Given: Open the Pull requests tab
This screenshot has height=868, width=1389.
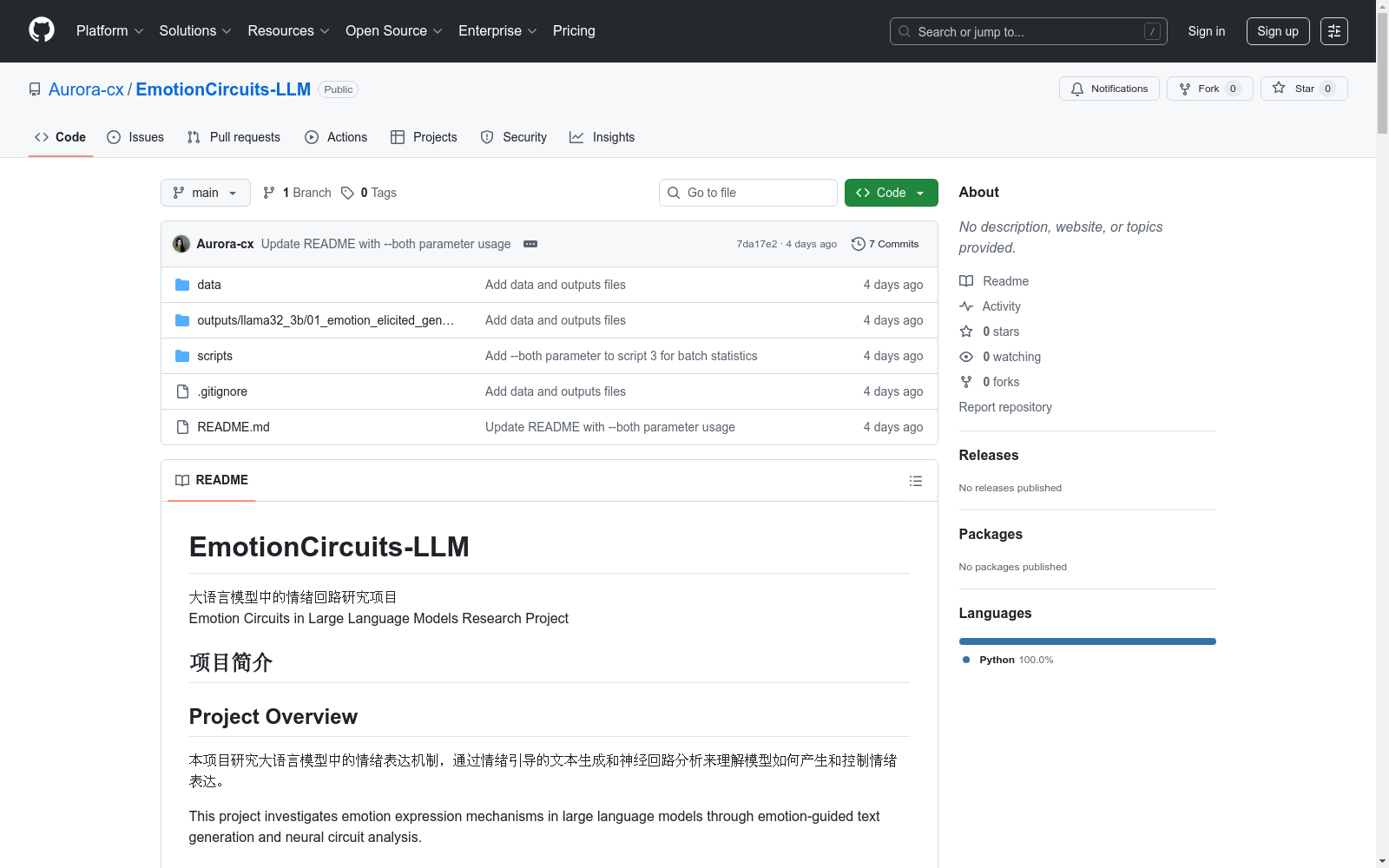Looking at the screenshot, I should [234, 137].
